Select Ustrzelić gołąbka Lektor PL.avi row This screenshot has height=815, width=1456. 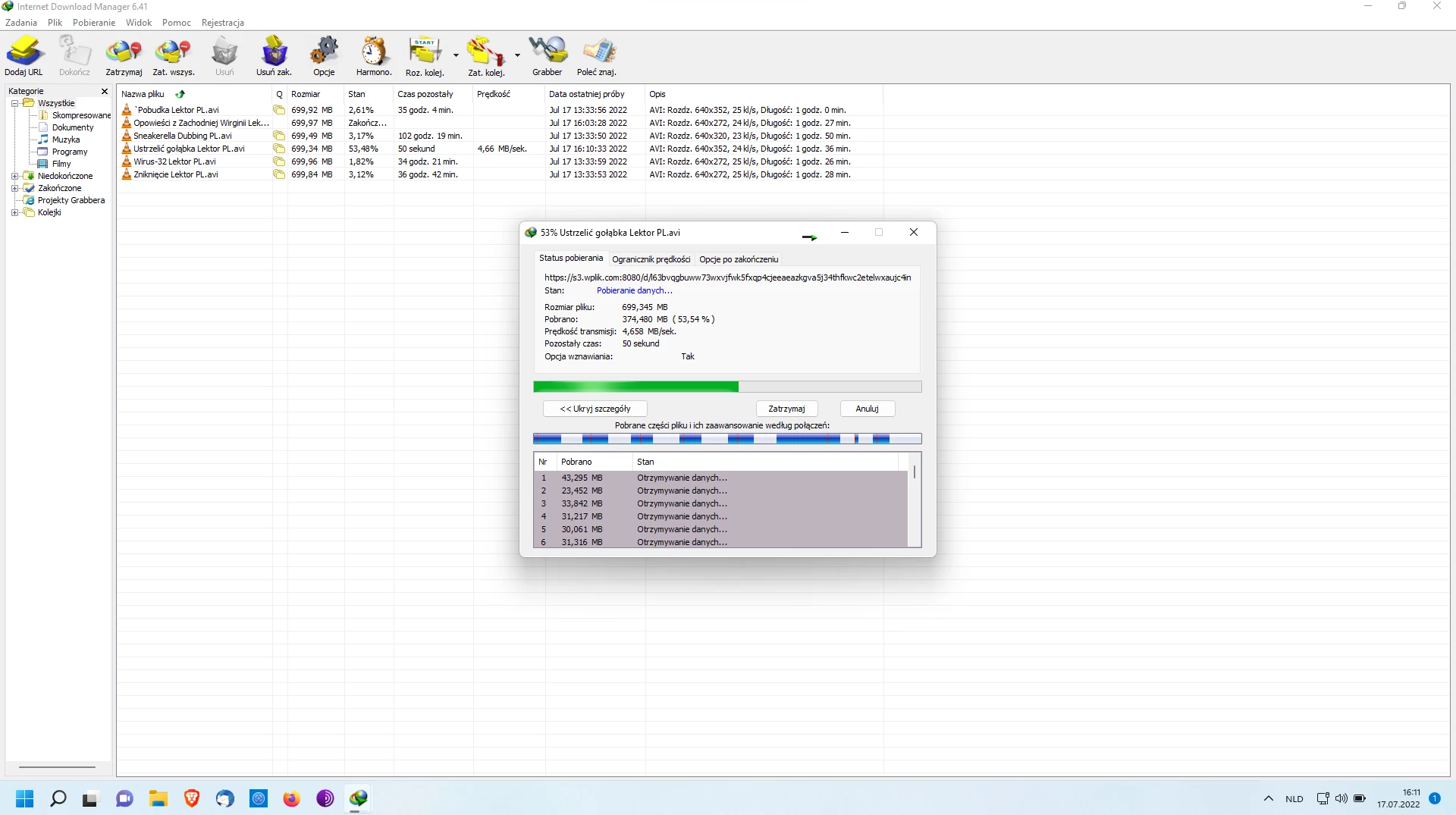tap(500, 149)
